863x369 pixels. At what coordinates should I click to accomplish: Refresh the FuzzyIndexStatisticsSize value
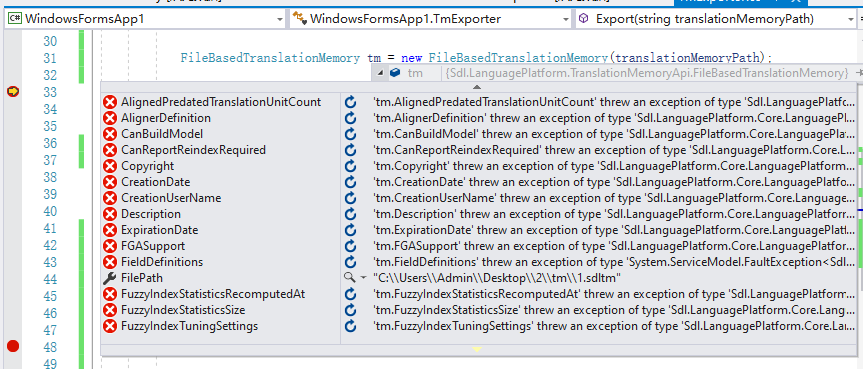350,310
